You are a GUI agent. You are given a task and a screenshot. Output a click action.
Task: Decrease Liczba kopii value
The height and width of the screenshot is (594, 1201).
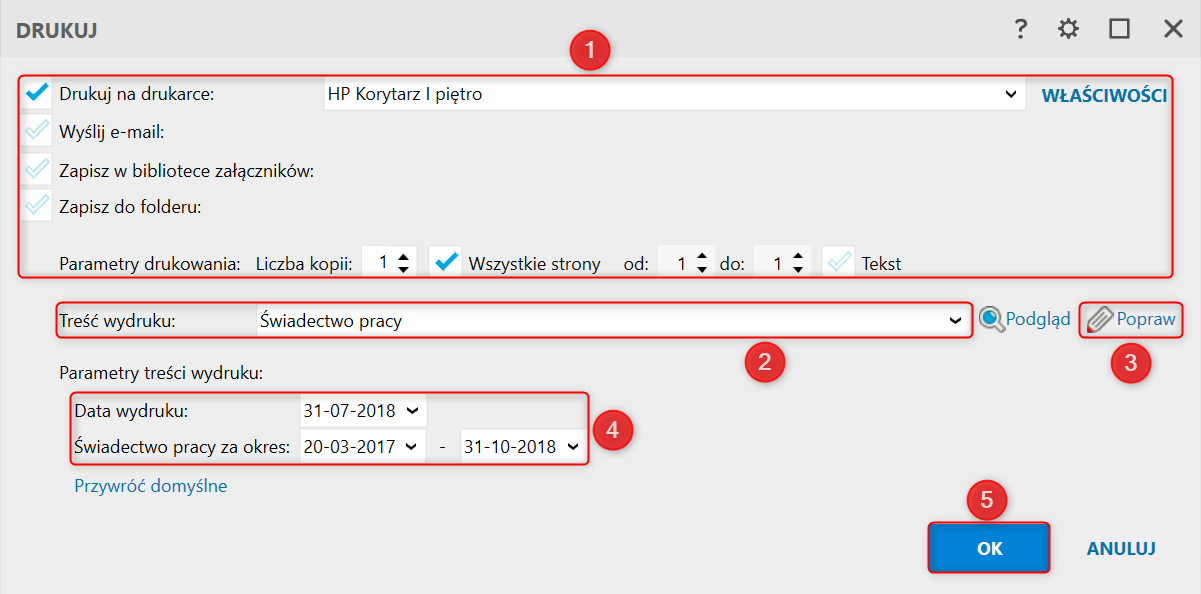pyautogui.click(x=403, y=270)
